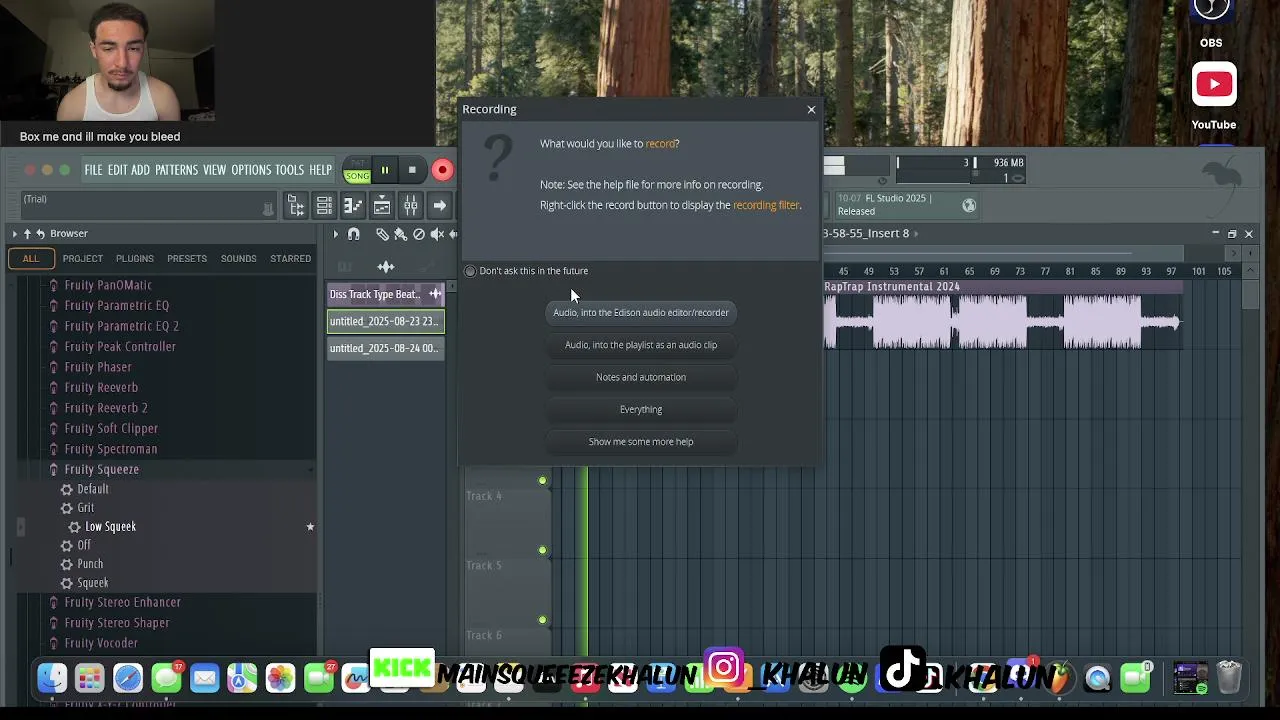Open the PATTERNS menu
The image size is (1280, 720).
[176, 170]
